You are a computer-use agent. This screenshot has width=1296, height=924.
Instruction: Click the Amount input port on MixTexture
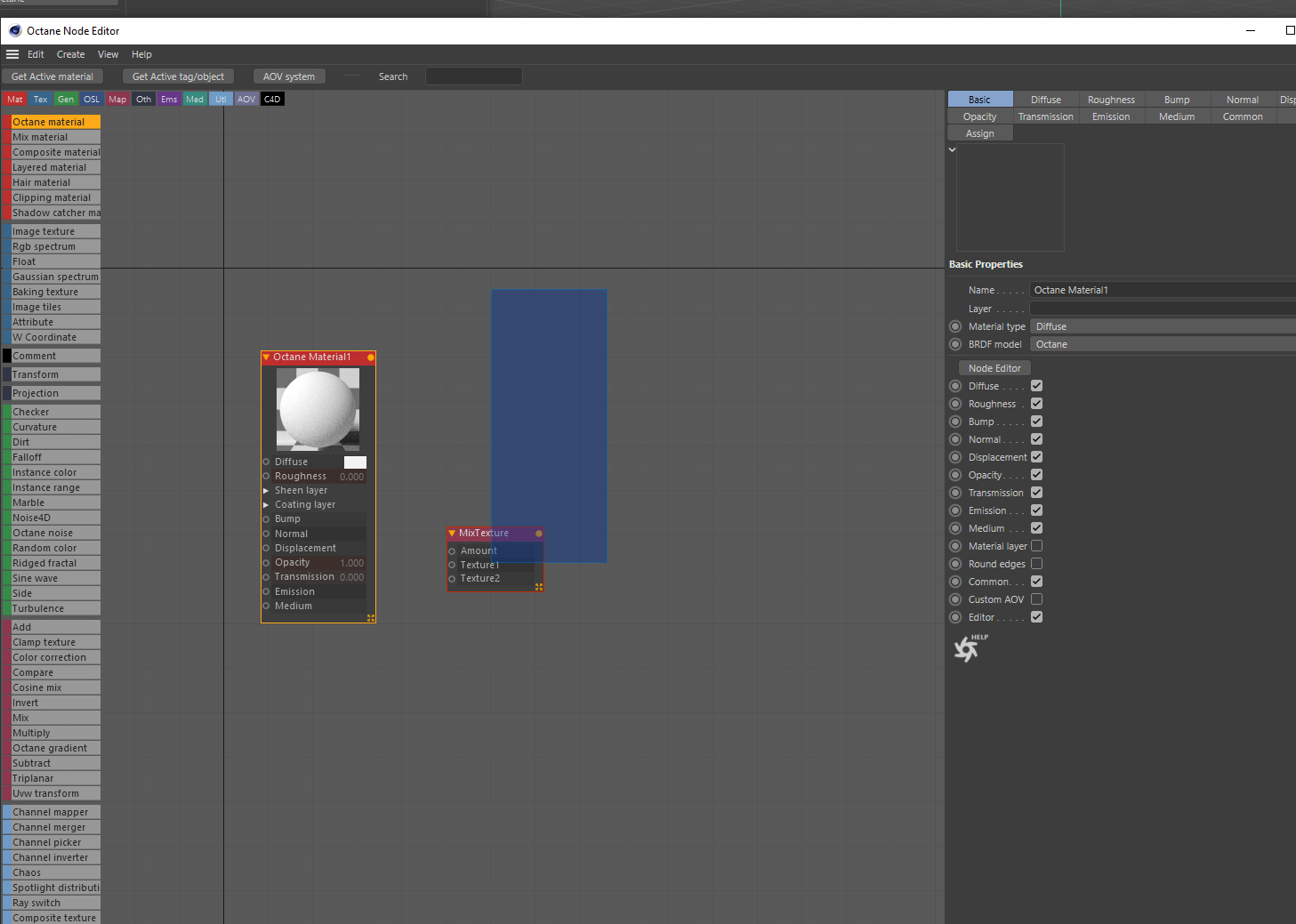tap(452, 551)
